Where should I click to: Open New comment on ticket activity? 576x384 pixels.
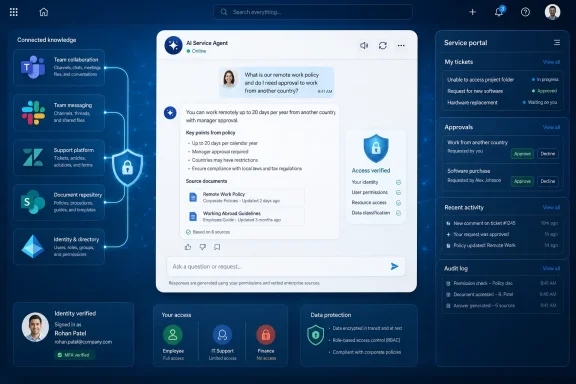[x=503, y=223]
